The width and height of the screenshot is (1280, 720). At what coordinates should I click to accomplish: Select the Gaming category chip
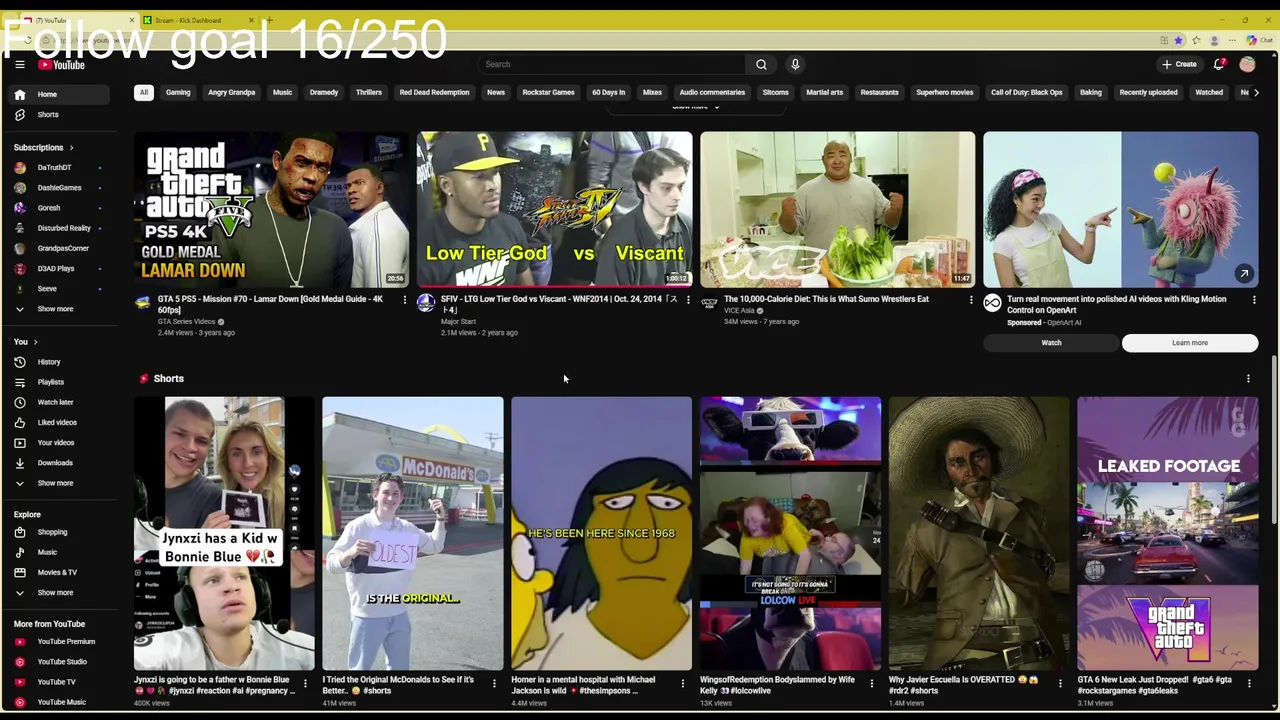(178, 92)
